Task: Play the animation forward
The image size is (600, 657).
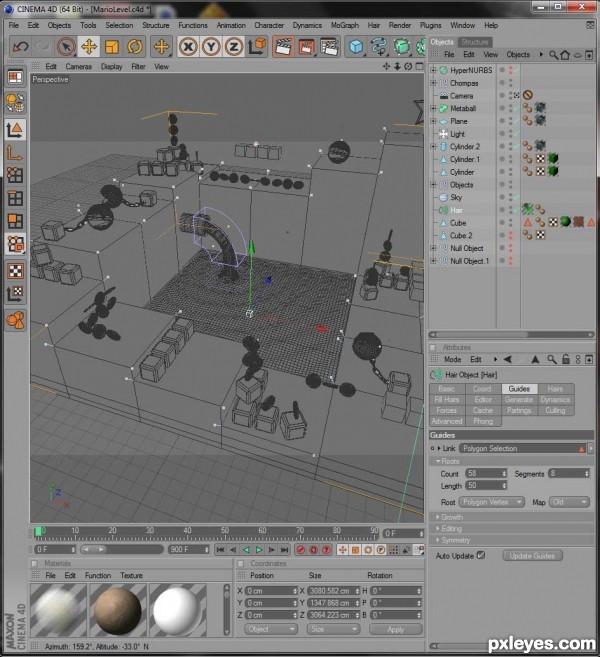Action: pos(259,550)
